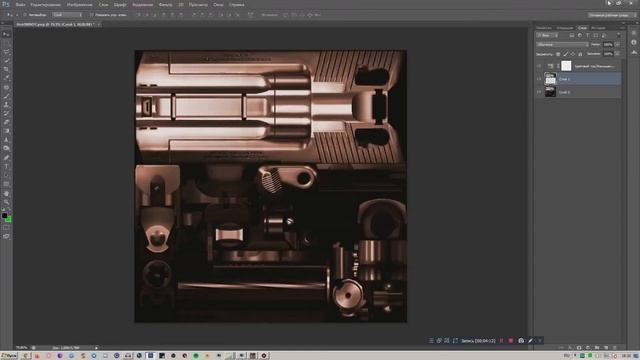Image resolution: width=640 pixels, height=360 pixels.
Task: Switch to the Свойства panel tab
Action: point(544,28)
